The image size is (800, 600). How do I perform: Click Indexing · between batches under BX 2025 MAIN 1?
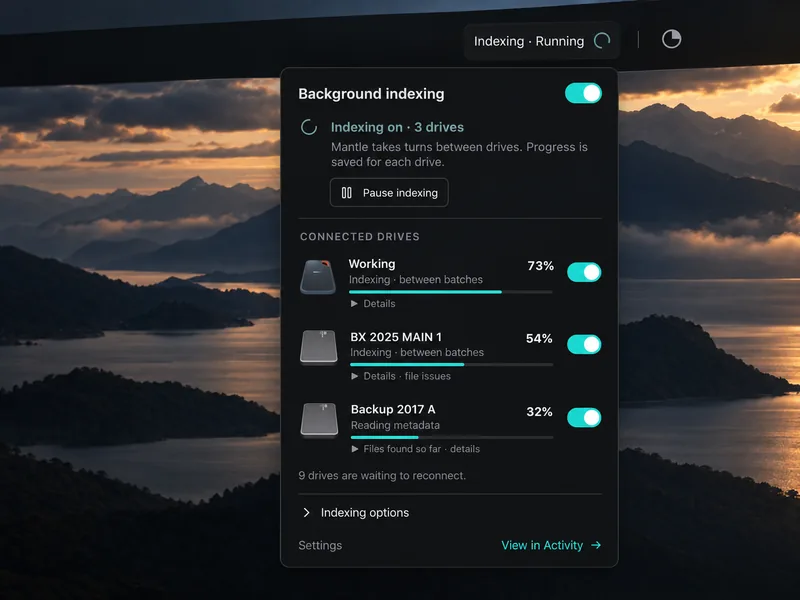(x=417, y=352)
